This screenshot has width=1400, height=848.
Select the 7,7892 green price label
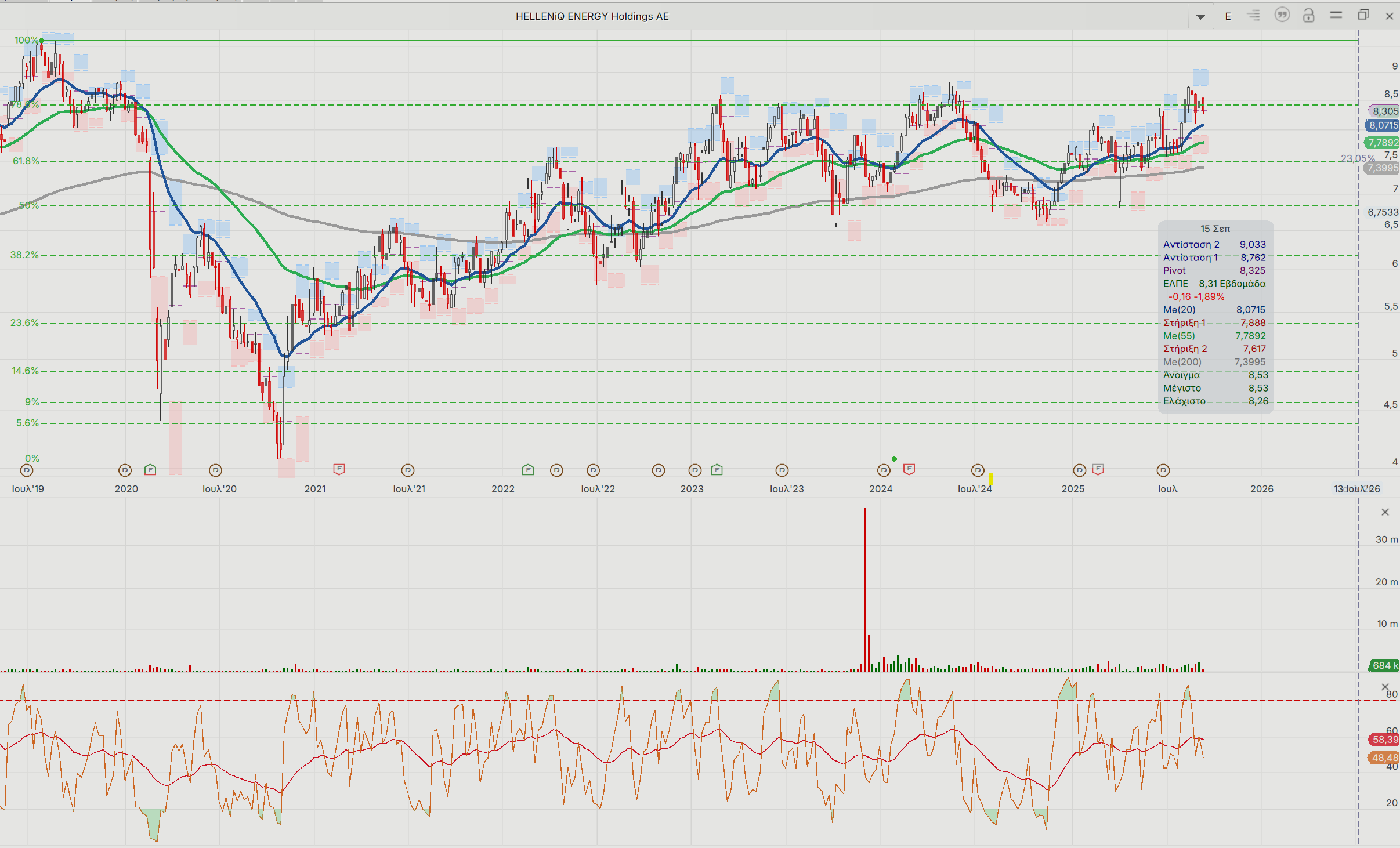coord(1383,143)
